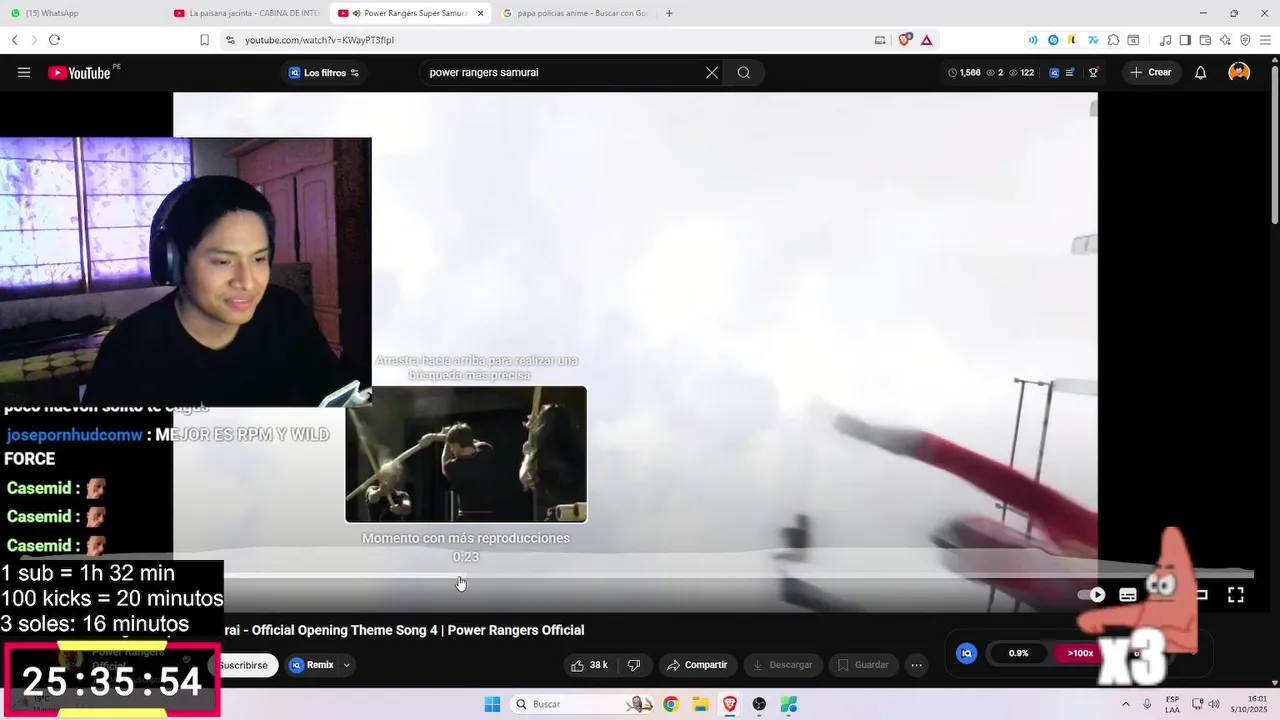Open the Windows Start menu

click(492, 704)
